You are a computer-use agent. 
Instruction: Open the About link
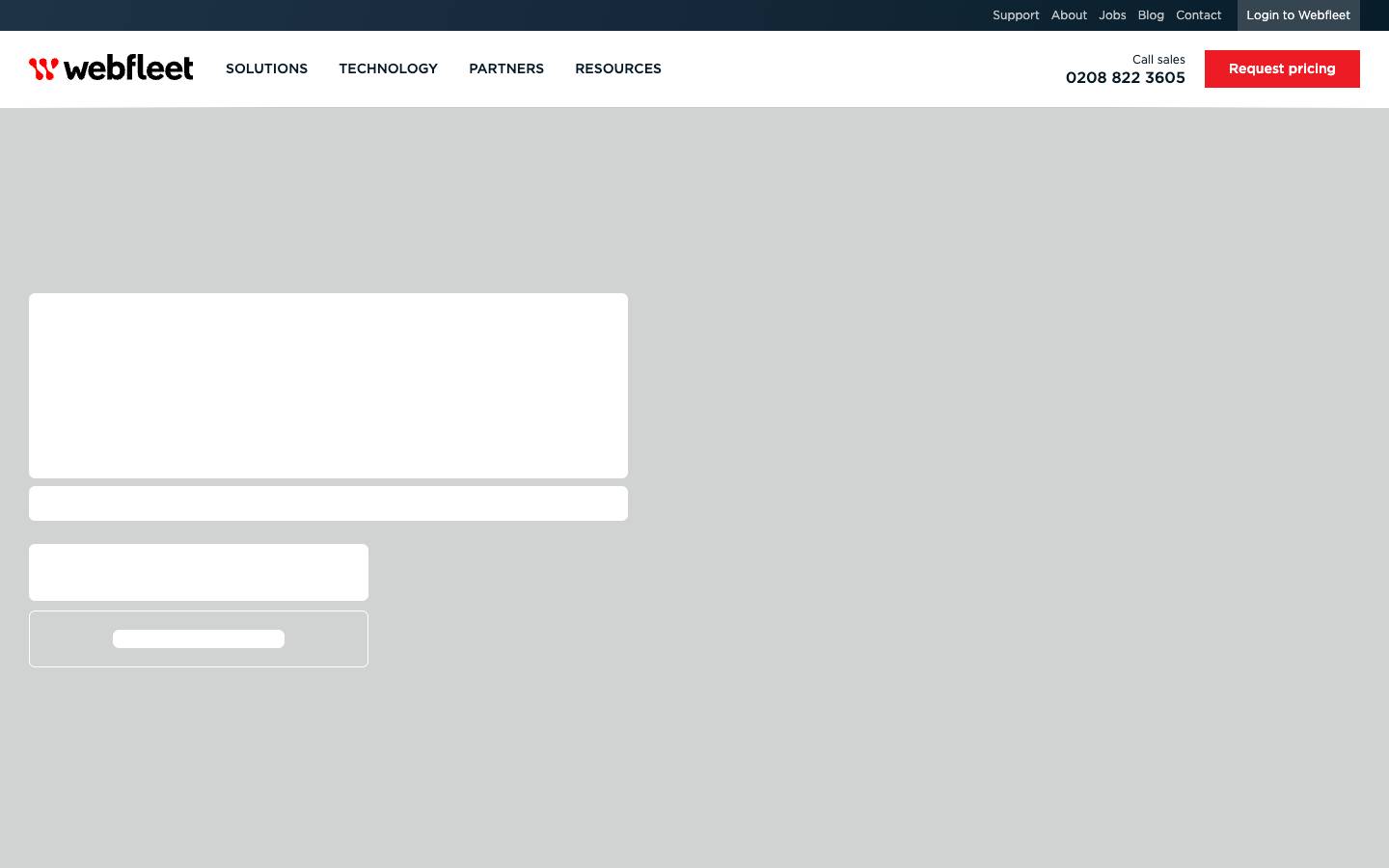tap(1069, 15)
